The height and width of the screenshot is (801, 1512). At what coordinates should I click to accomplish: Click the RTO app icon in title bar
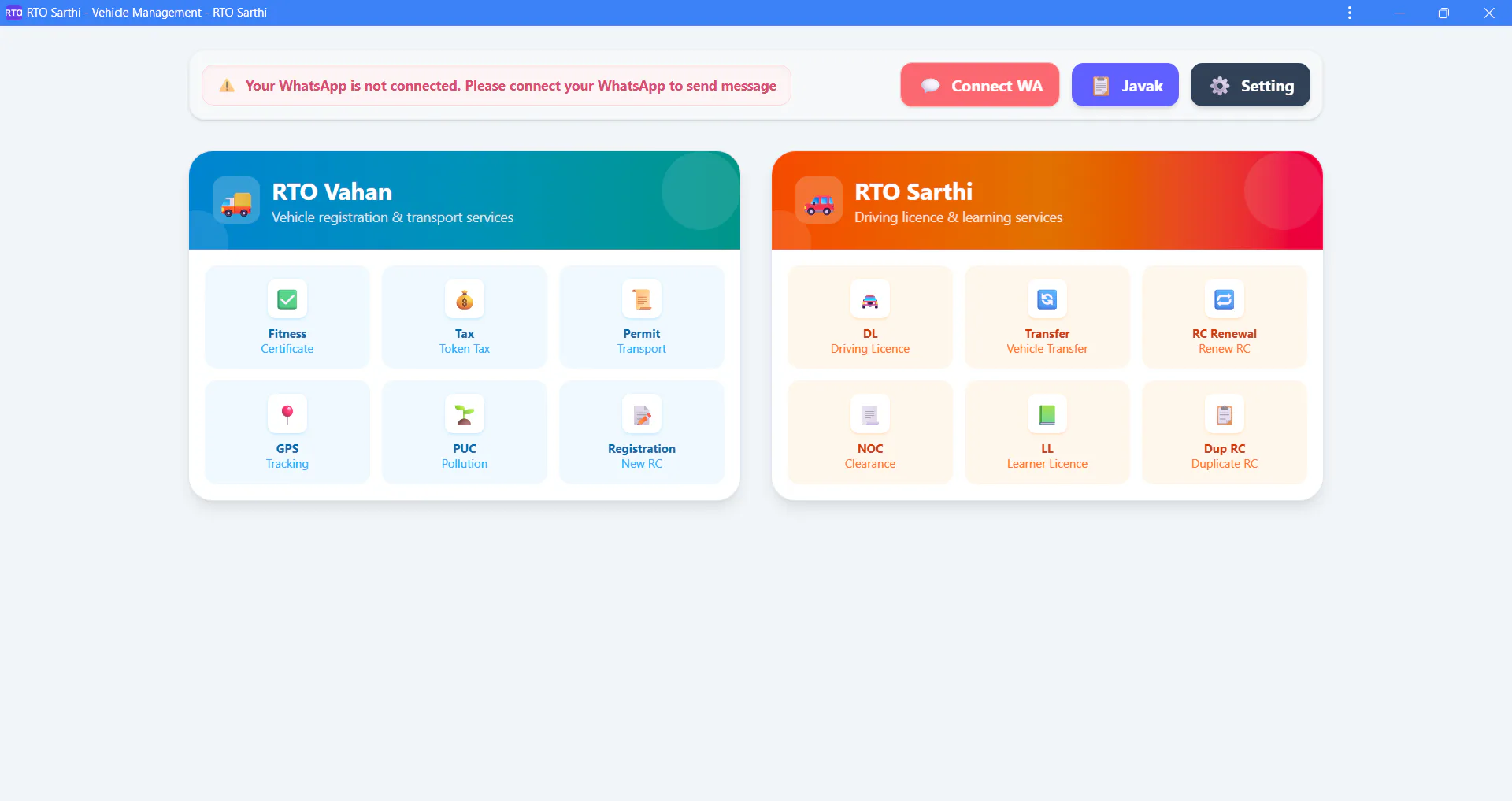tap(14, 13)
